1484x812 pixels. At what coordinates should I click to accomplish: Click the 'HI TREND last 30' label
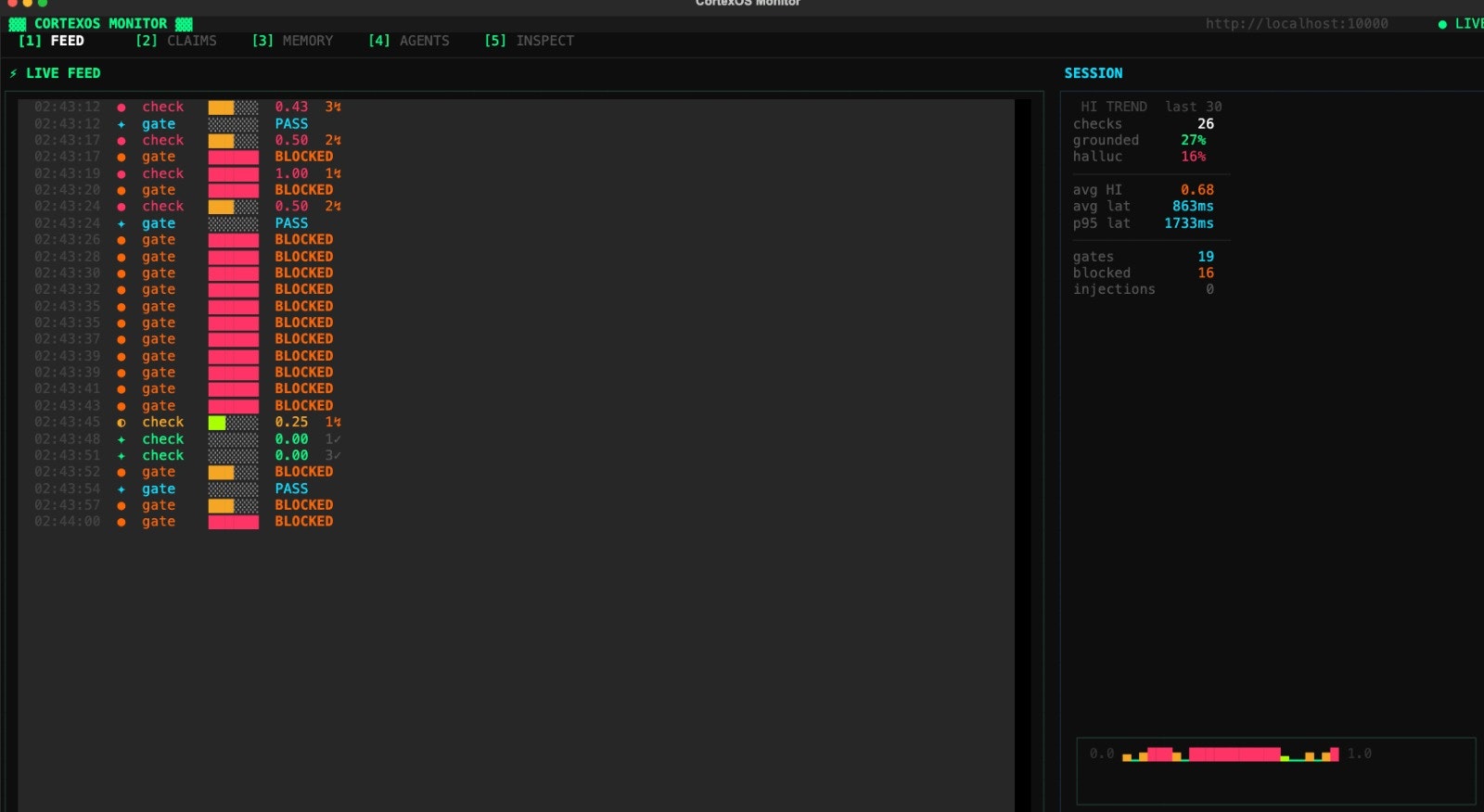[x=1151, y=108]
